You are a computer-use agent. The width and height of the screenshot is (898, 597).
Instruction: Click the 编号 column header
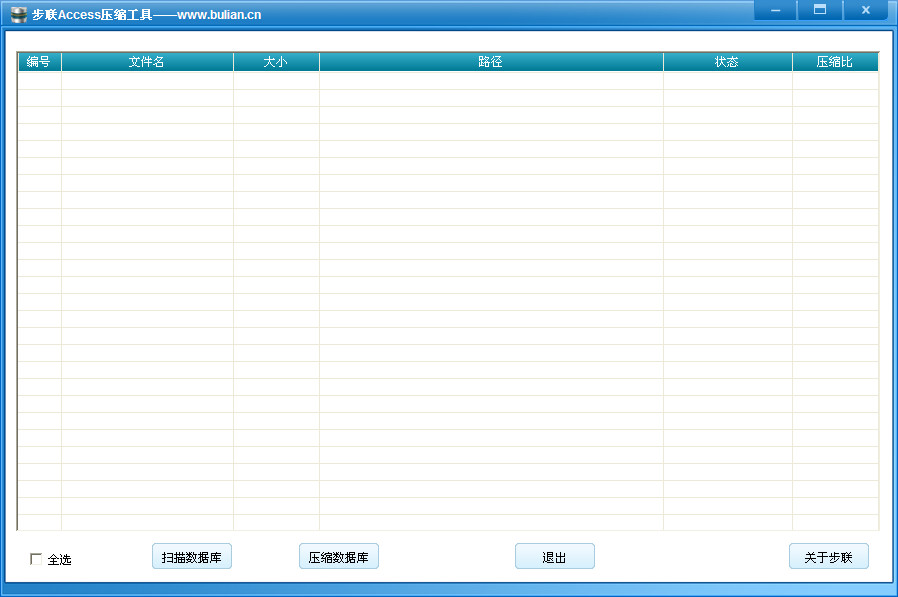[39, 61]
